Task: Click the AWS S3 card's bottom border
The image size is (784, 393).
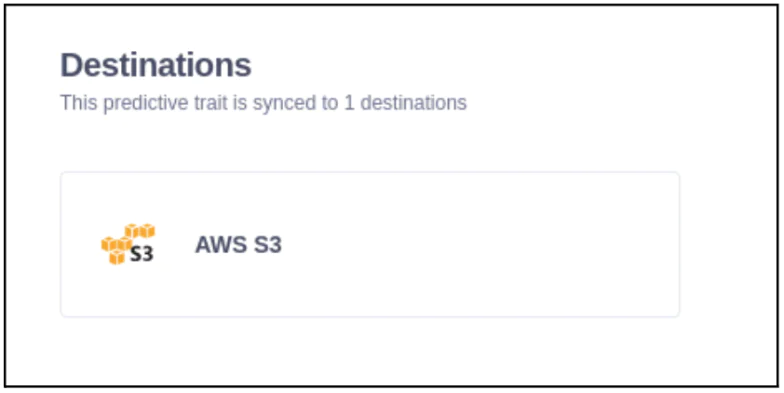Action: click(x=370, y=316)
